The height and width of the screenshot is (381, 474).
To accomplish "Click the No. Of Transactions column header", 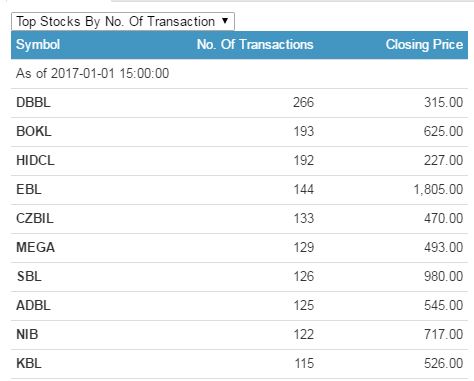I will pos(255,44).
